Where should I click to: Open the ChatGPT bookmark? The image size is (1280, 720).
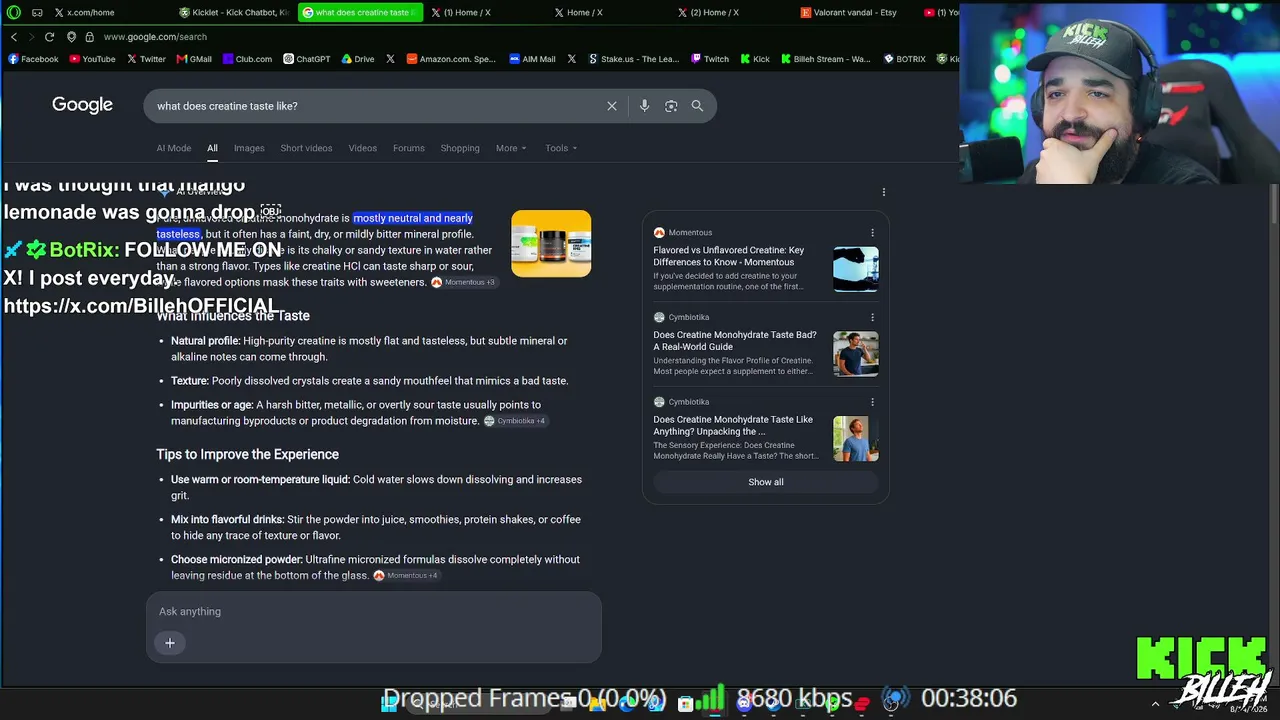(x=306, y=59)
